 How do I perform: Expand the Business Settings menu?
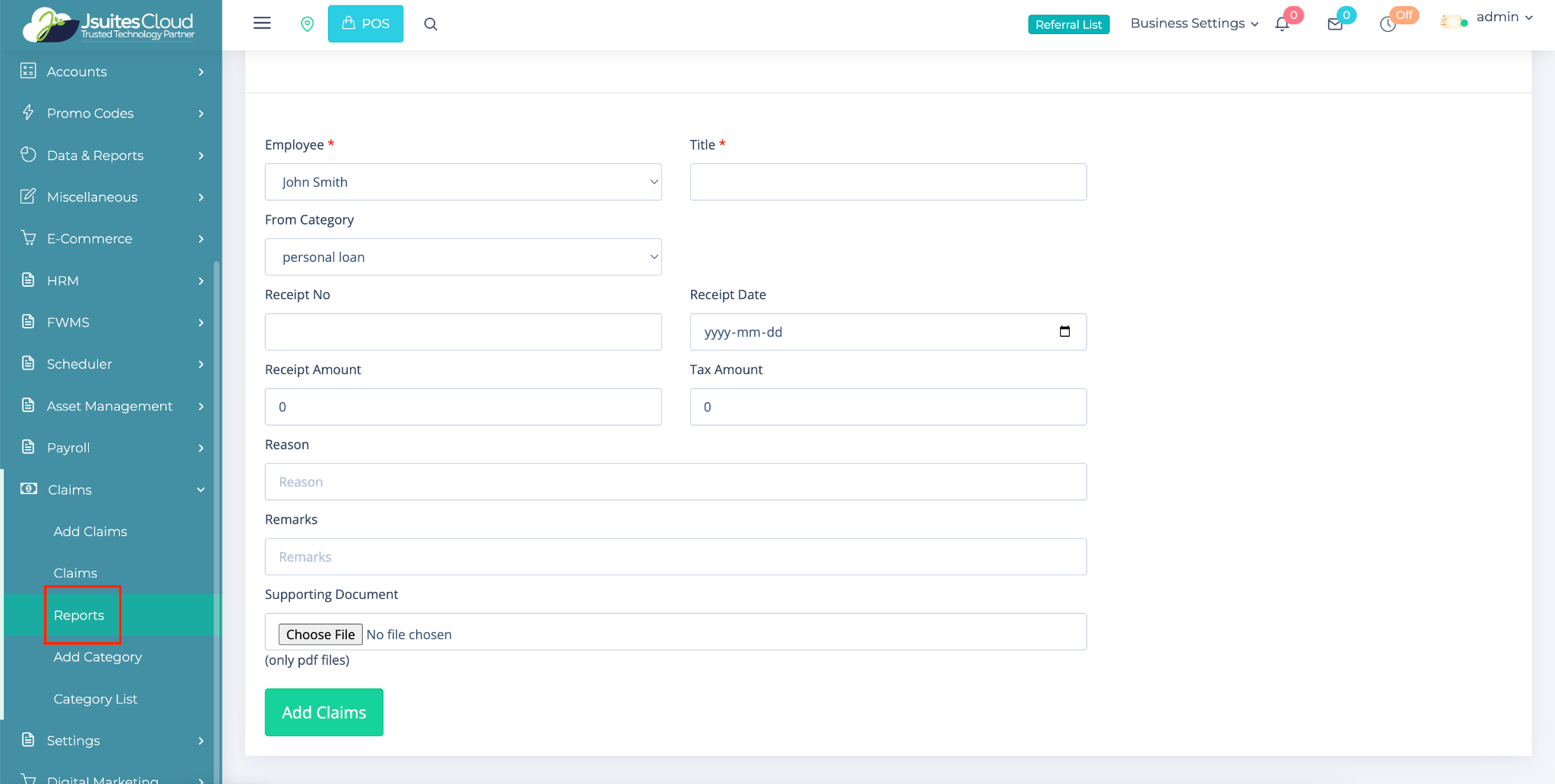click(x=1194, y=24)
